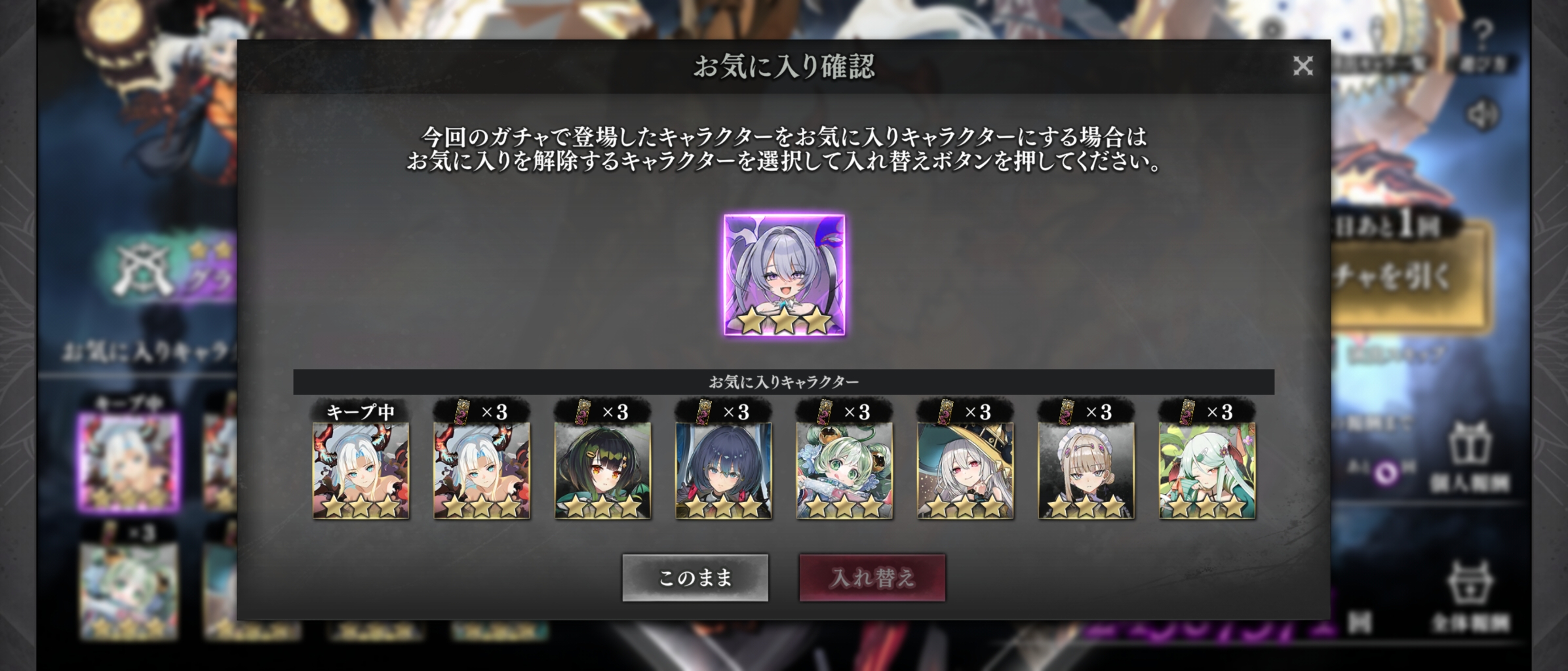Click the このまま keep-as-is button
This screenshot has height=671, width=1568.
[695, 577]
